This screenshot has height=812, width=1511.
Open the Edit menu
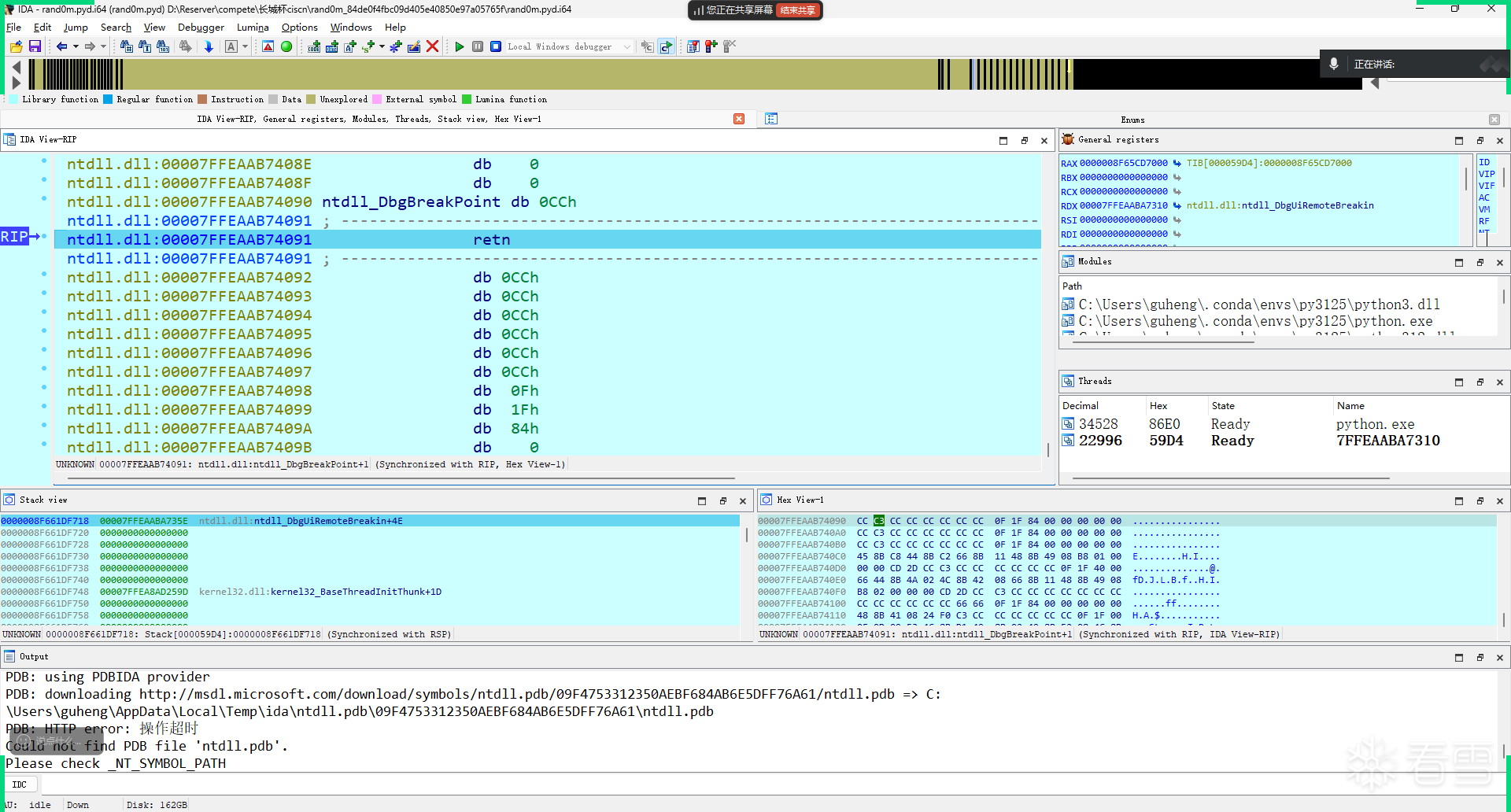42,28
